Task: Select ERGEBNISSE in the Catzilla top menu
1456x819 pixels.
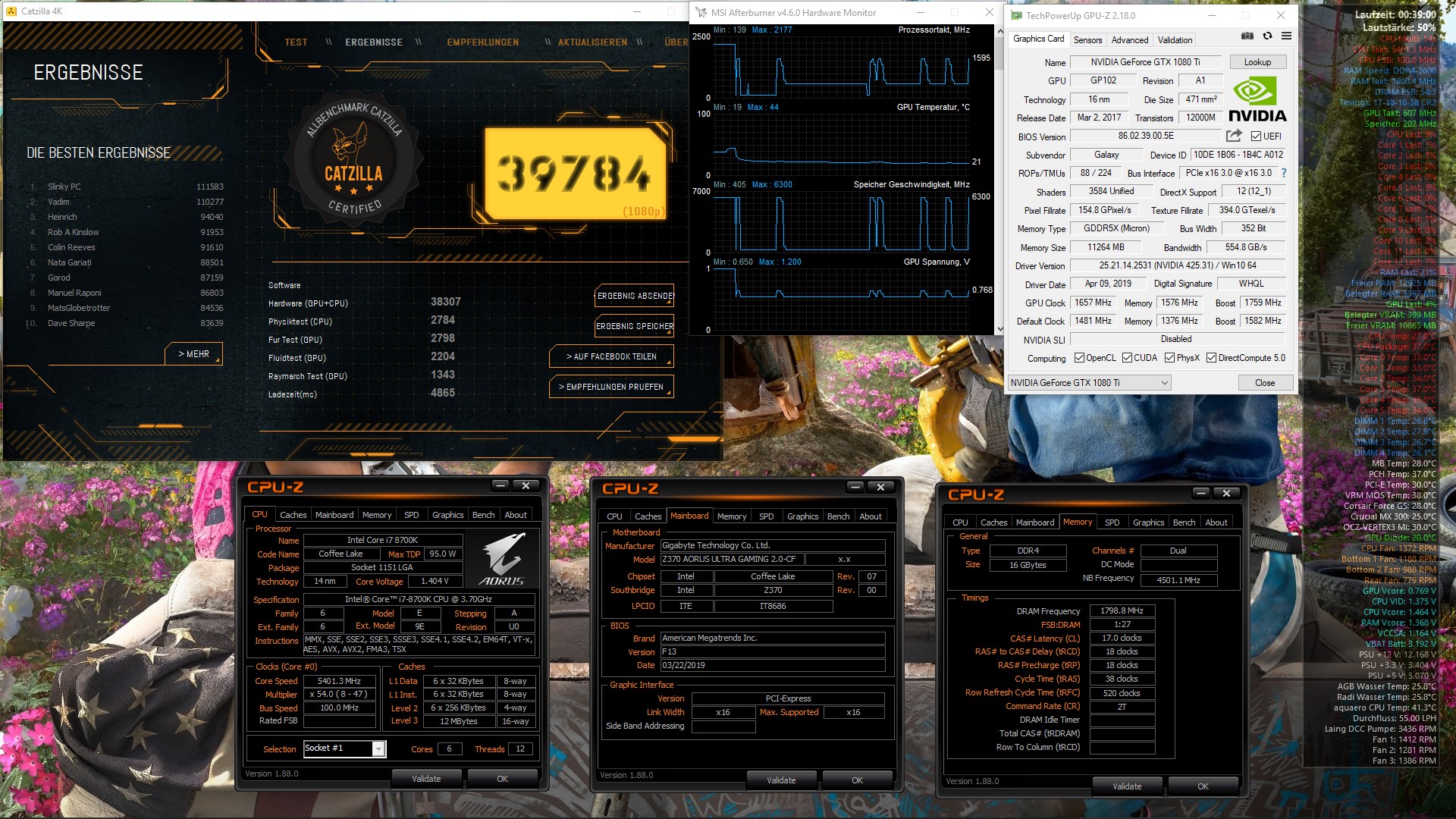Action: click(374, 42)
